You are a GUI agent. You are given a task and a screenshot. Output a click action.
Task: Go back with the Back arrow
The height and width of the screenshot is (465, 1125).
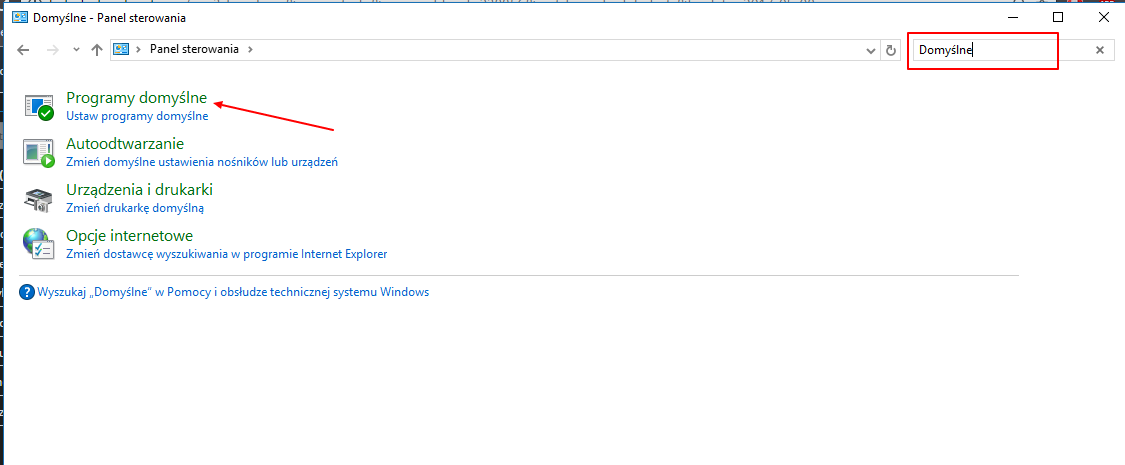(23, 50)
